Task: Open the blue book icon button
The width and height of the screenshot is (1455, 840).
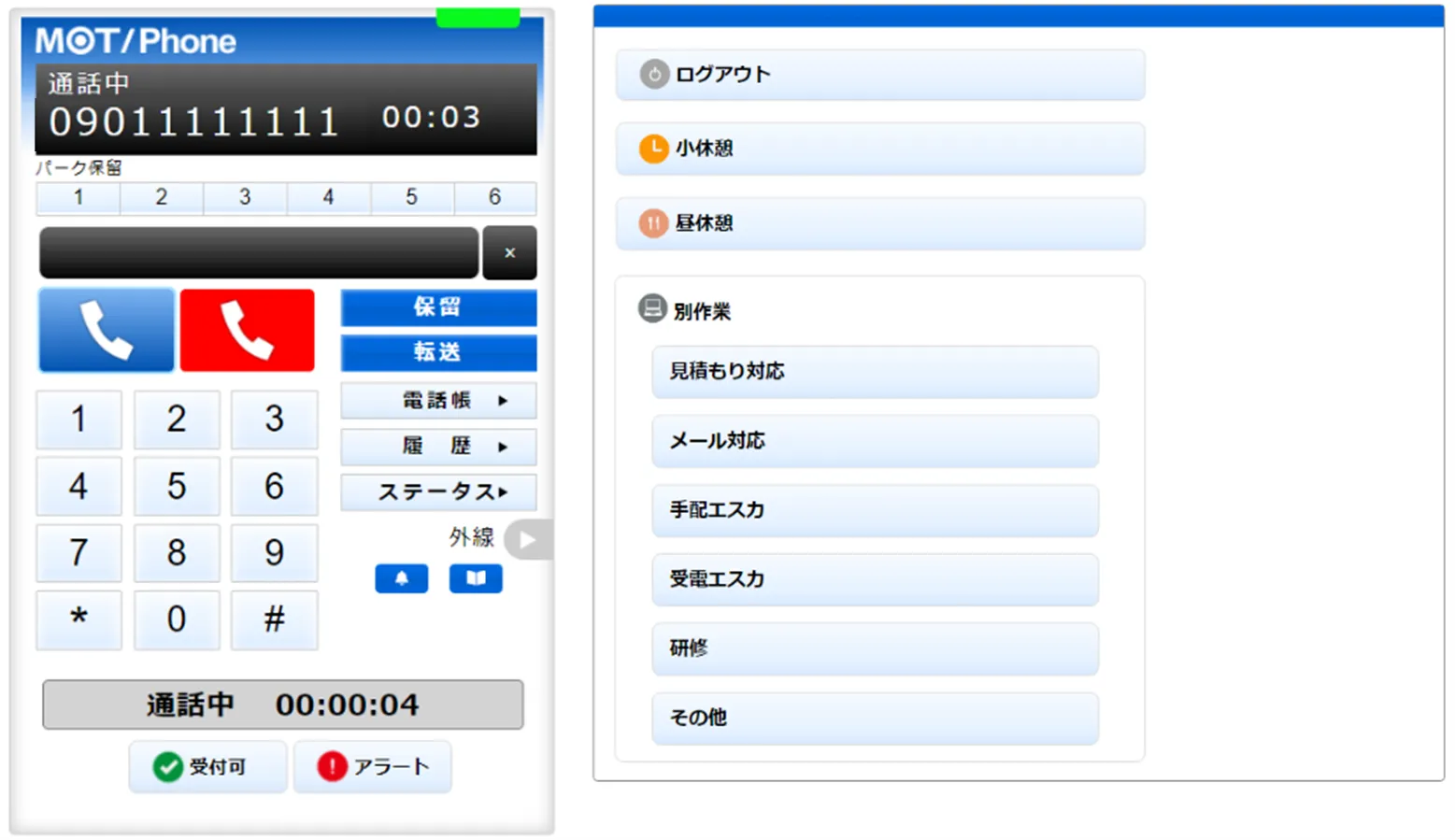Action: coord(476,578)
